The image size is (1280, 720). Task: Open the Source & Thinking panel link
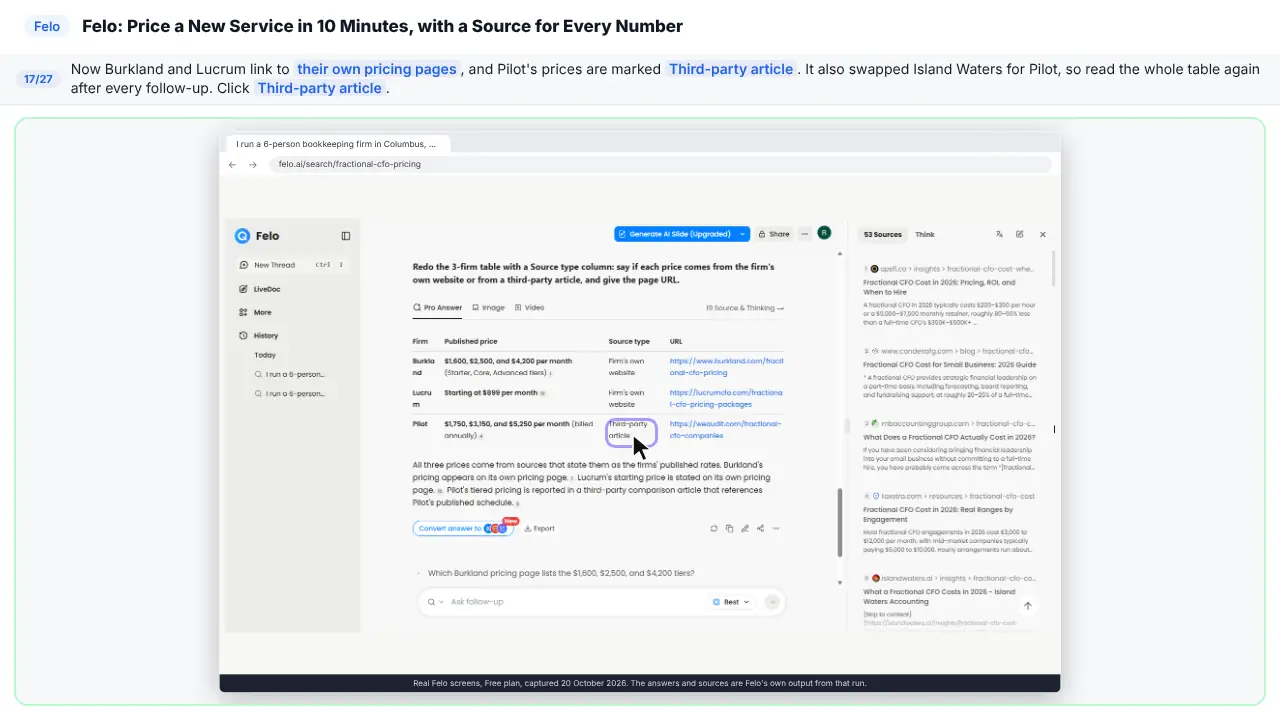pos(745,308)
